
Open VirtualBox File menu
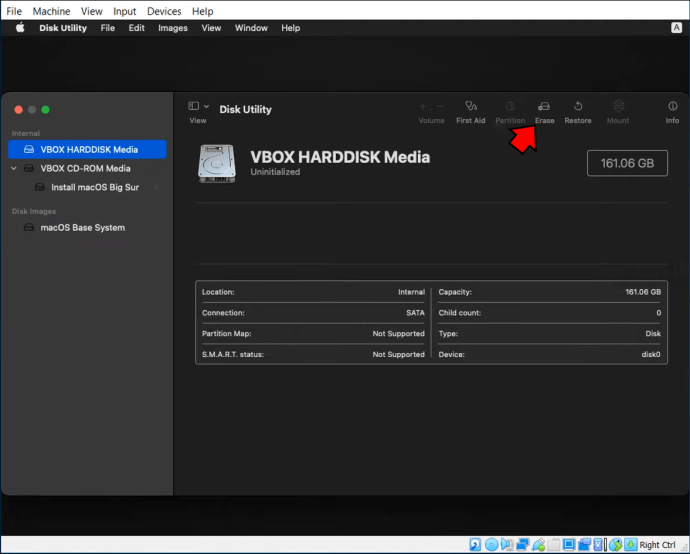[14, 11]
